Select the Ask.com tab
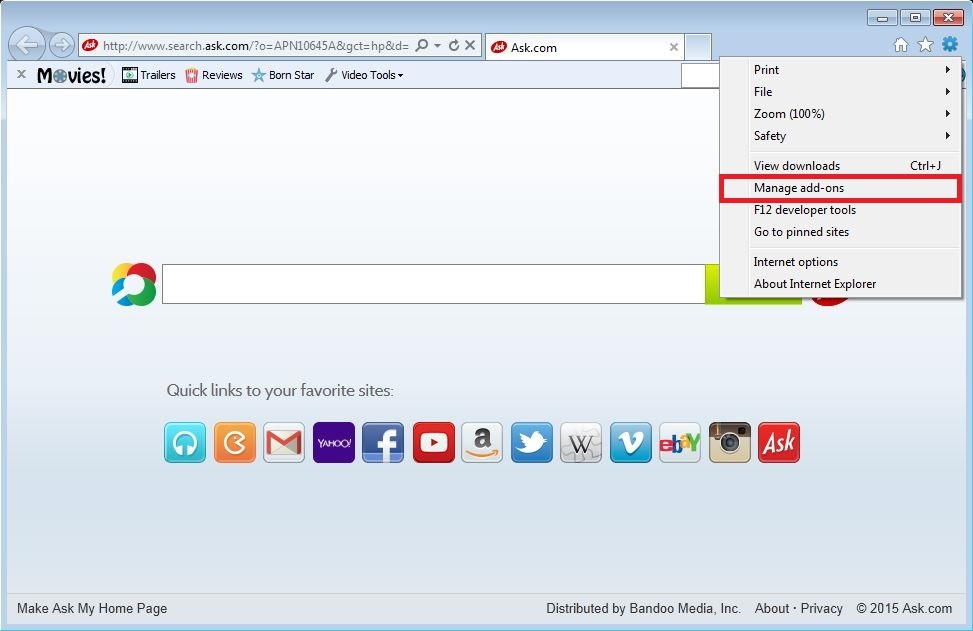973x631 pixels. pyautogui.click(x=585, y=47)
